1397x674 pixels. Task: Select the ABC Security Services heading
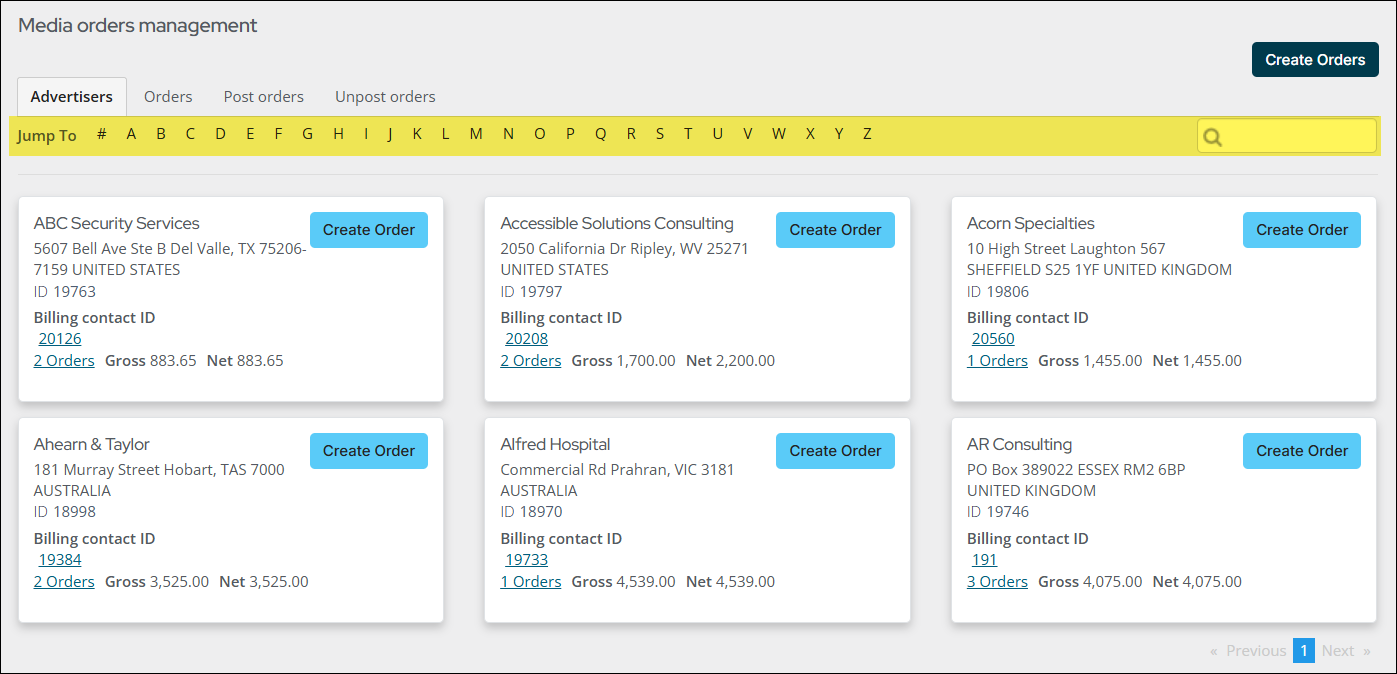tap(117, 224)
